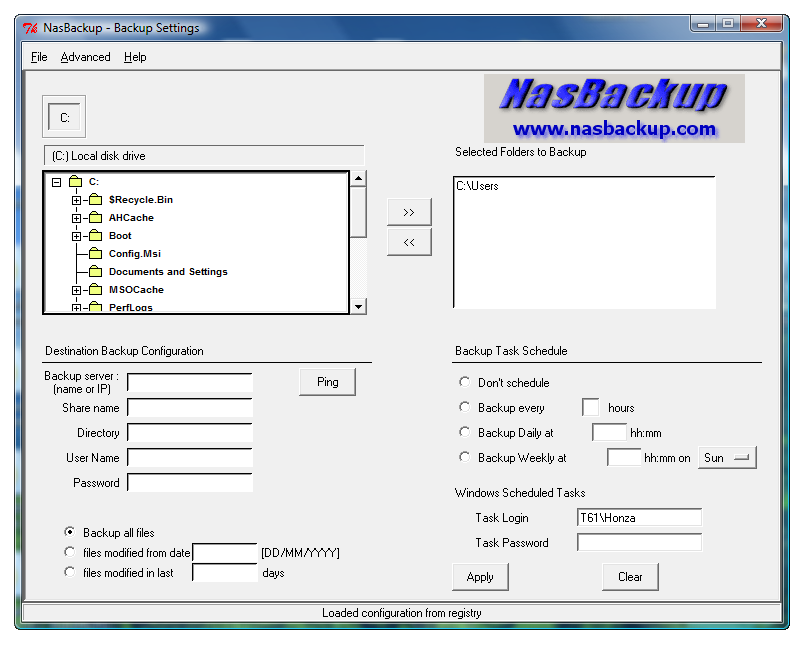This screenshot has width=808, height=648.
Task: Select the Config.Msi folder name
Action: click(x=135, y=253)
